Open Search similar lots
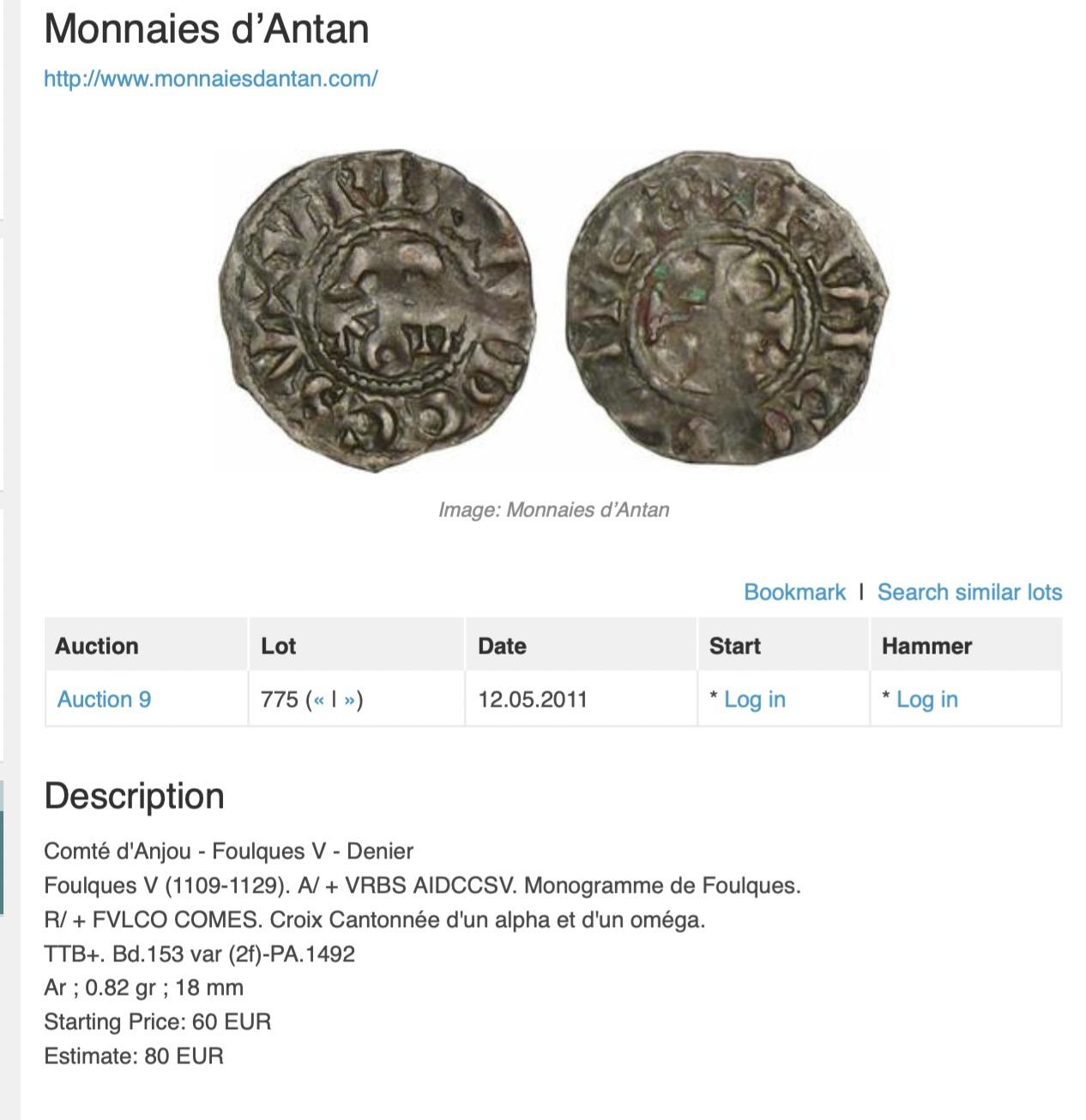 969,593
